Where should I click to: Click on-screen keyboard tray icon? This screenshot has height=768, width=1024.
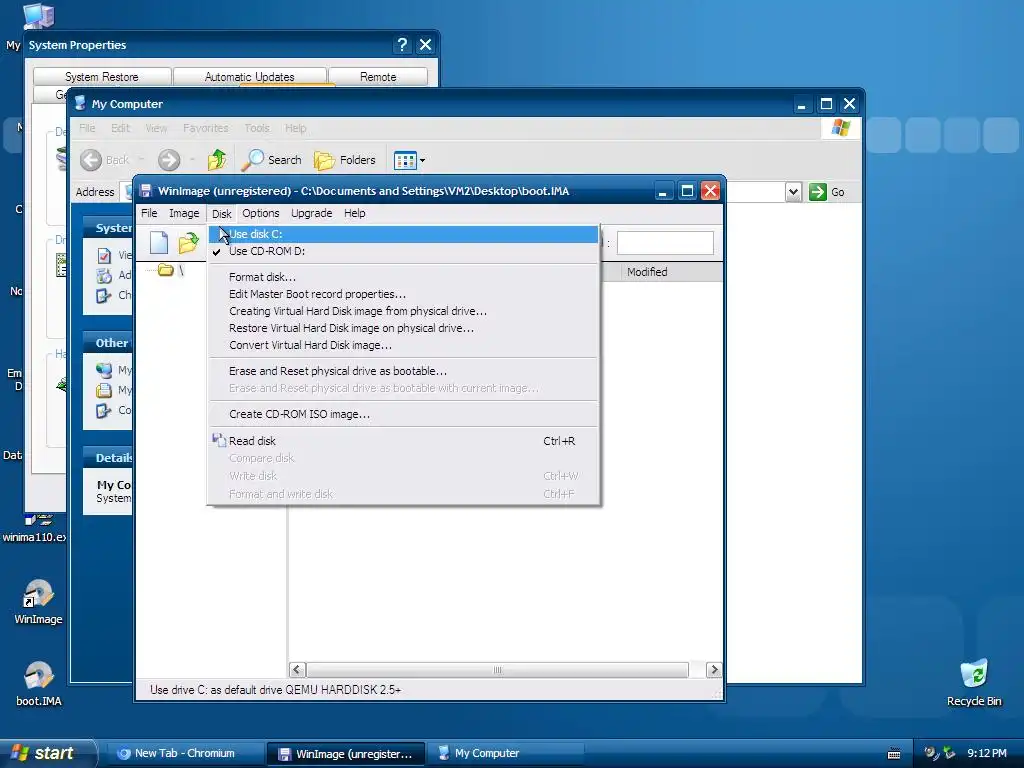tap(895, 754)
